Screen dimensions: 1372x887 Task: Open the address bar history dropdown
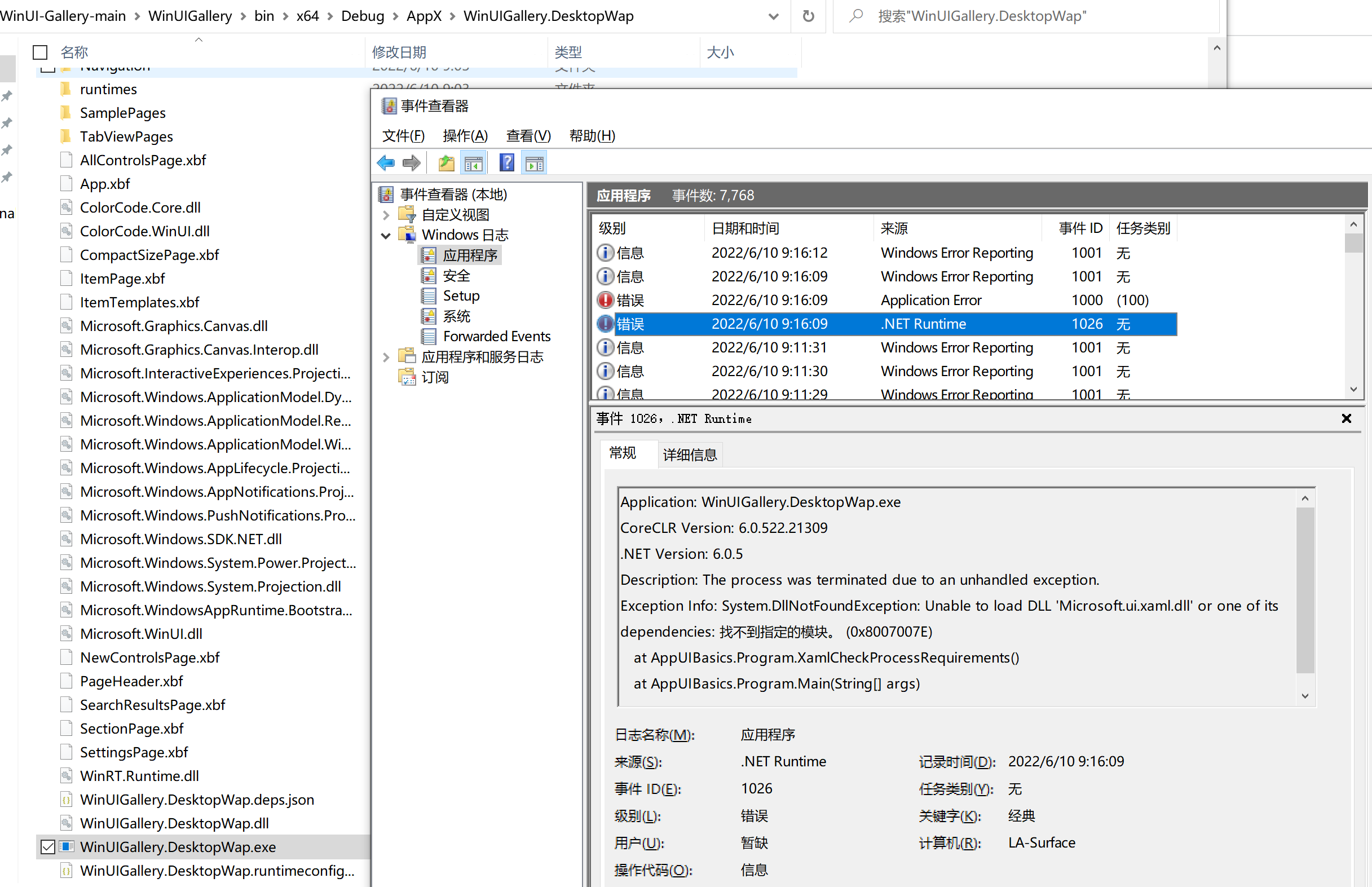[774, 16]
